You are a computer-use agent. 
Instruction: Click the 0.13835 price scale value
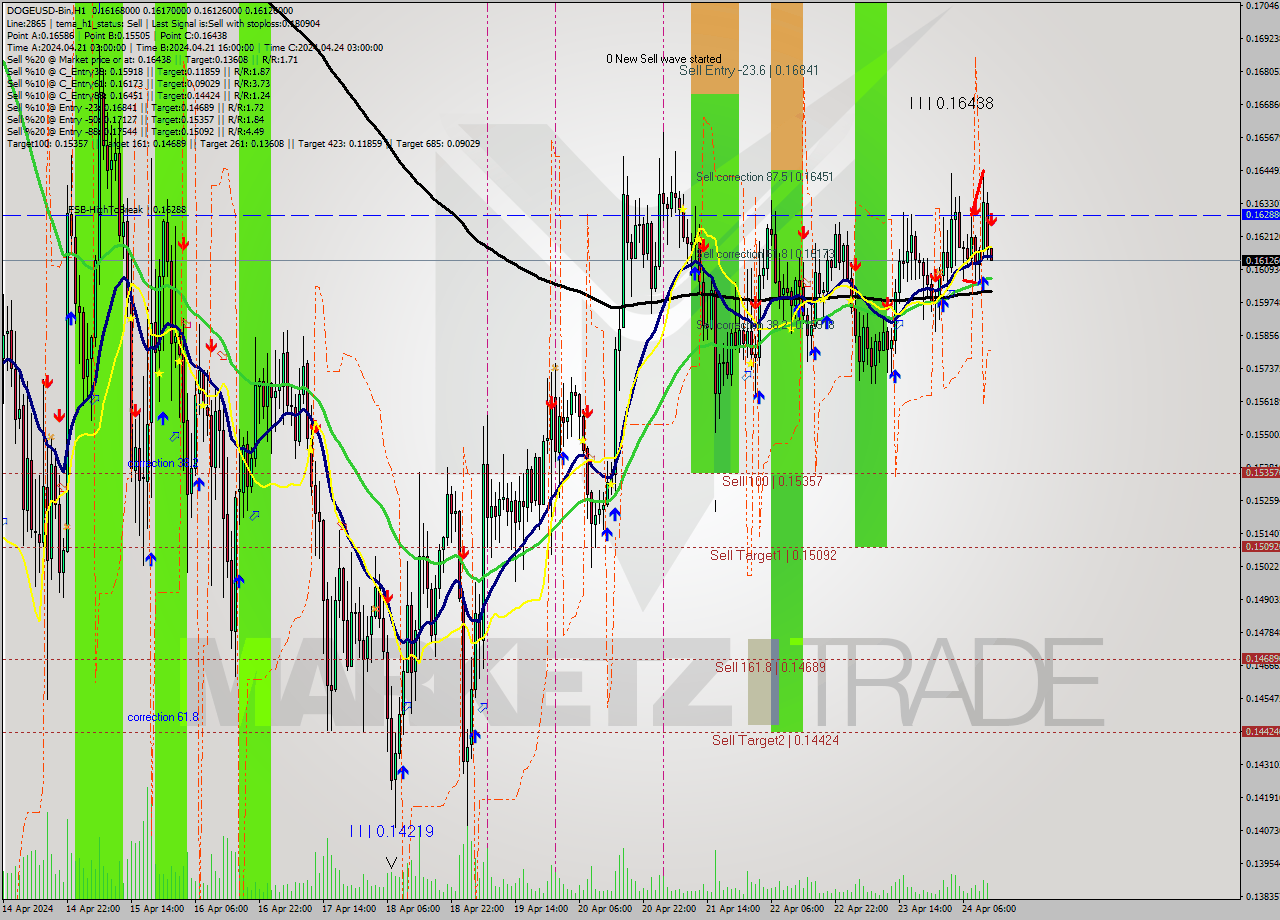[x=1262, y=896]
